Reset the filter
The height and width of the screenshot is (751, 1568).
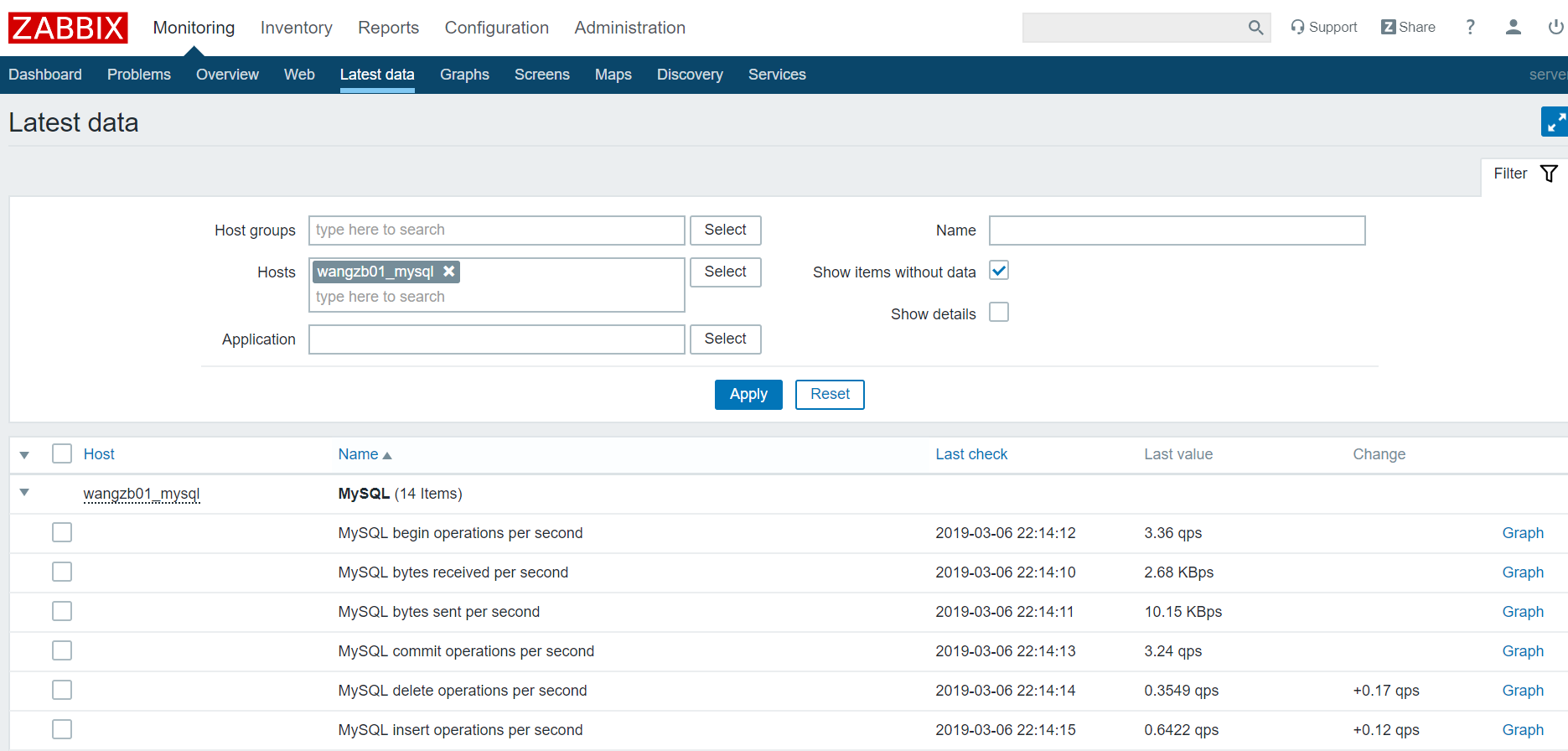coord(830,394)
